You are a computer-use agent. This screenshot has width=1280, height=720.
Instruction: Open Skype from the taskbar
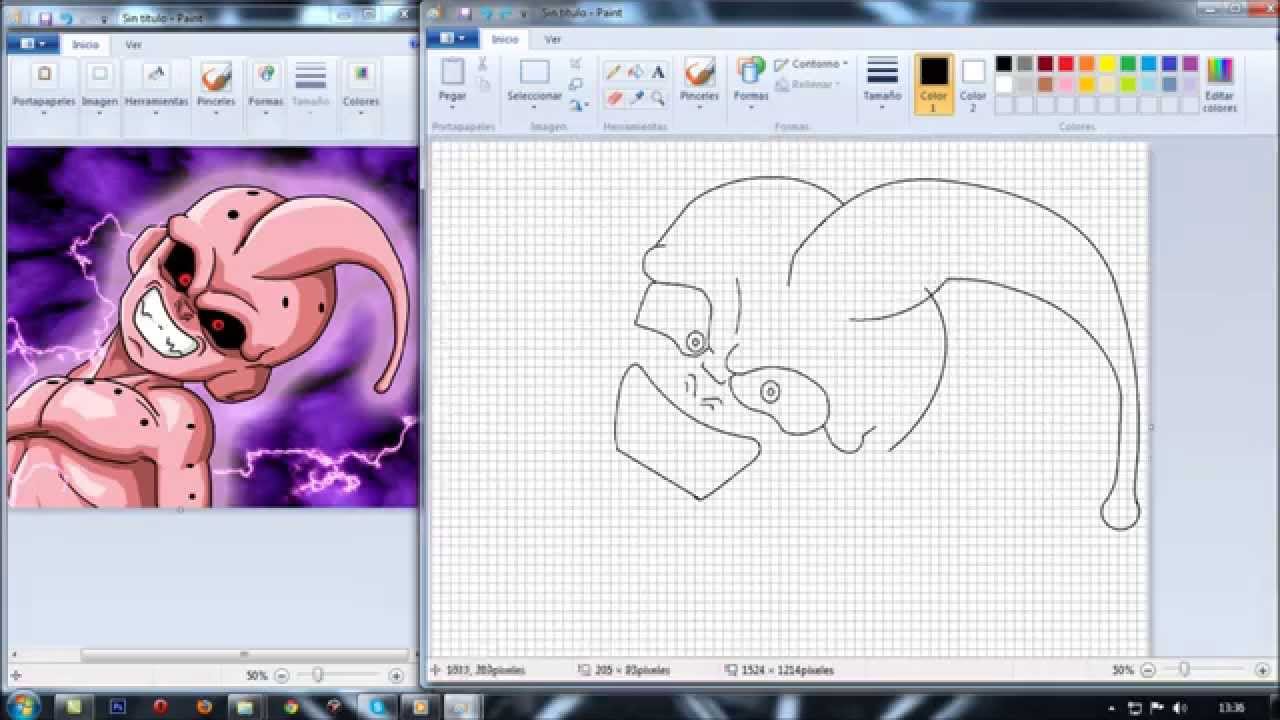[x=378, y=706]
